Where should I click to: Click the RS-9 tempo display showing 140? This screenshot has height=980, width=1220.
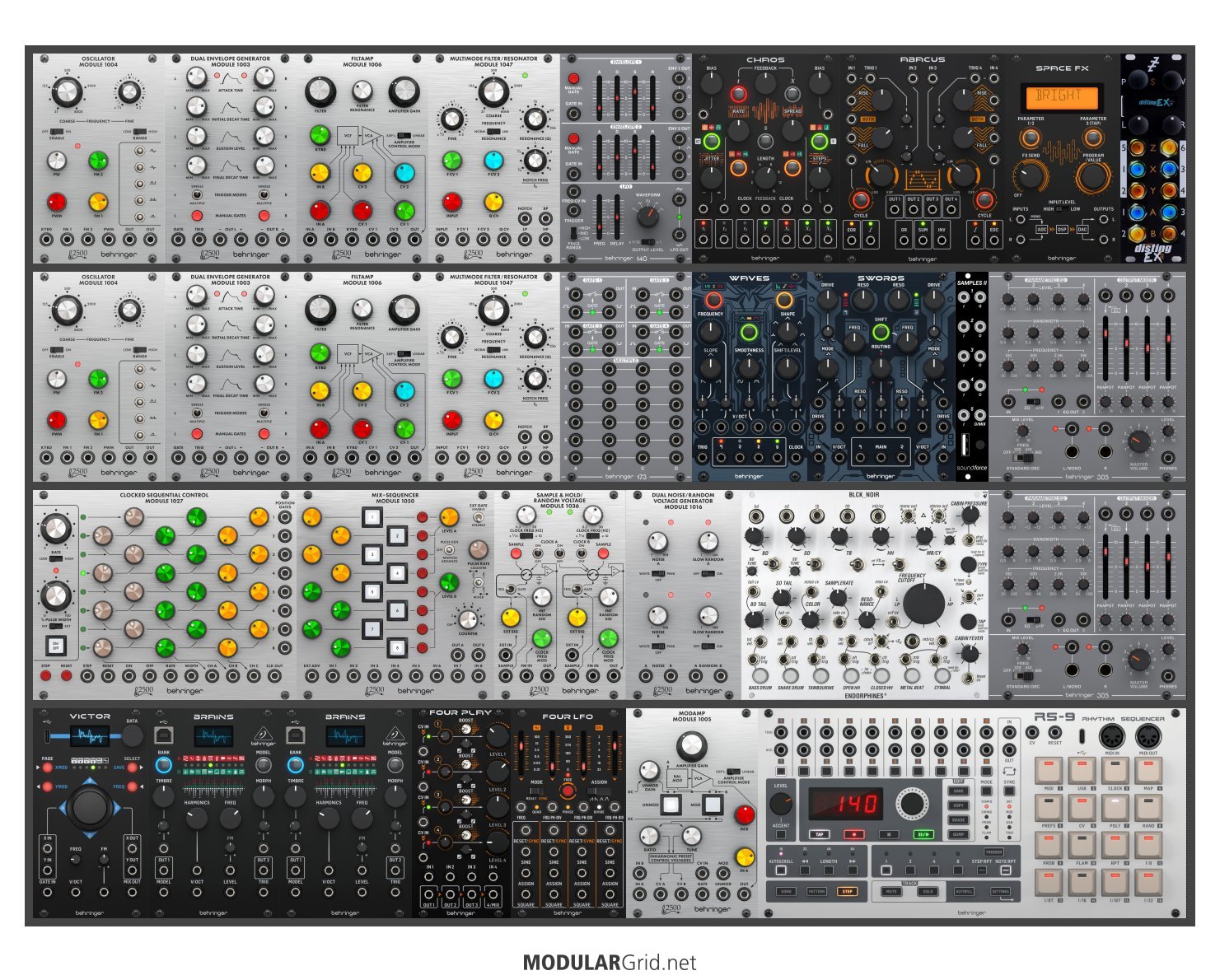point(846,804)
